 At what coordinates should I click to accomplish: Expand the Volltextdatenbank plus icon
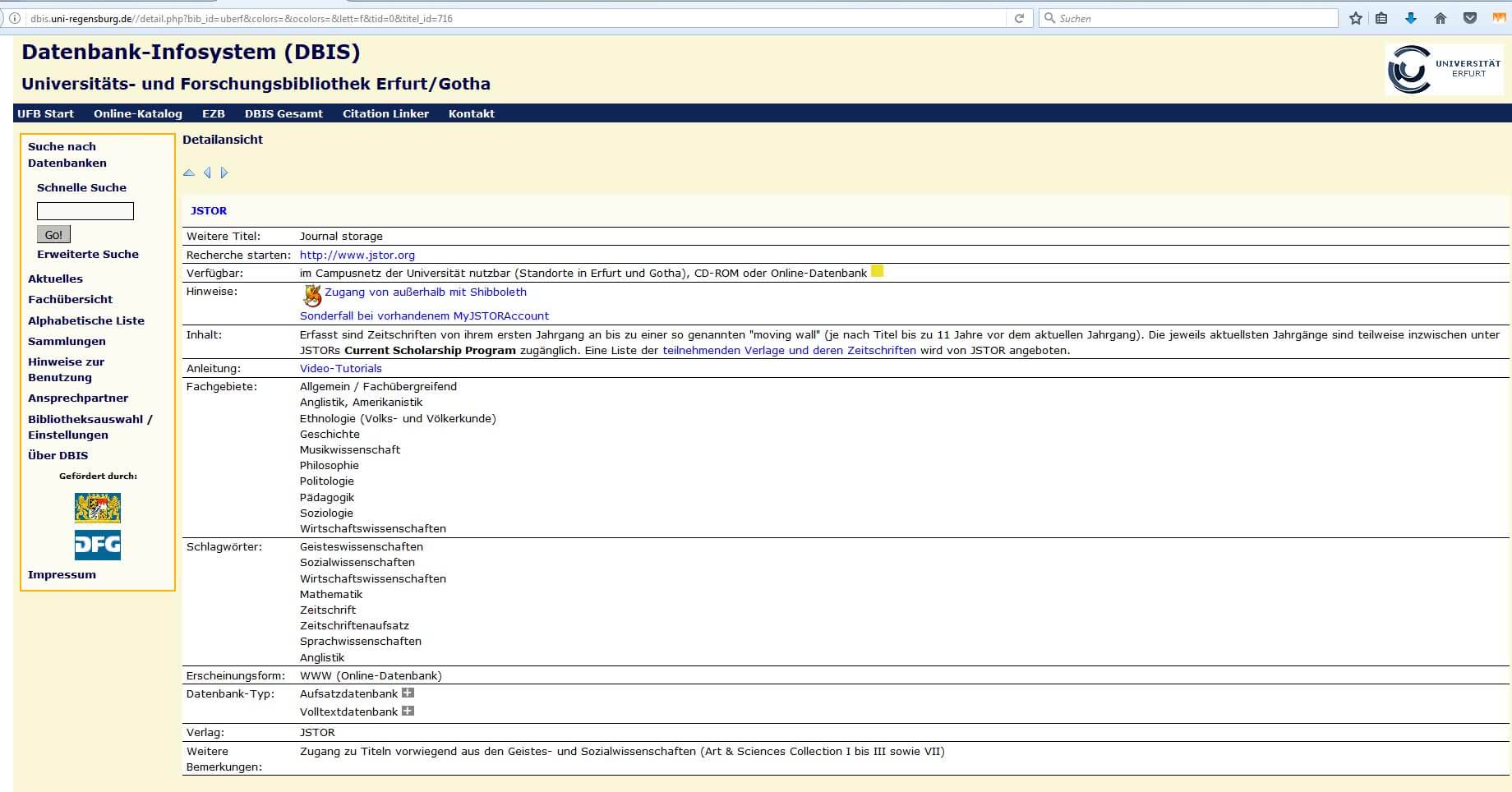click(408, 711)
